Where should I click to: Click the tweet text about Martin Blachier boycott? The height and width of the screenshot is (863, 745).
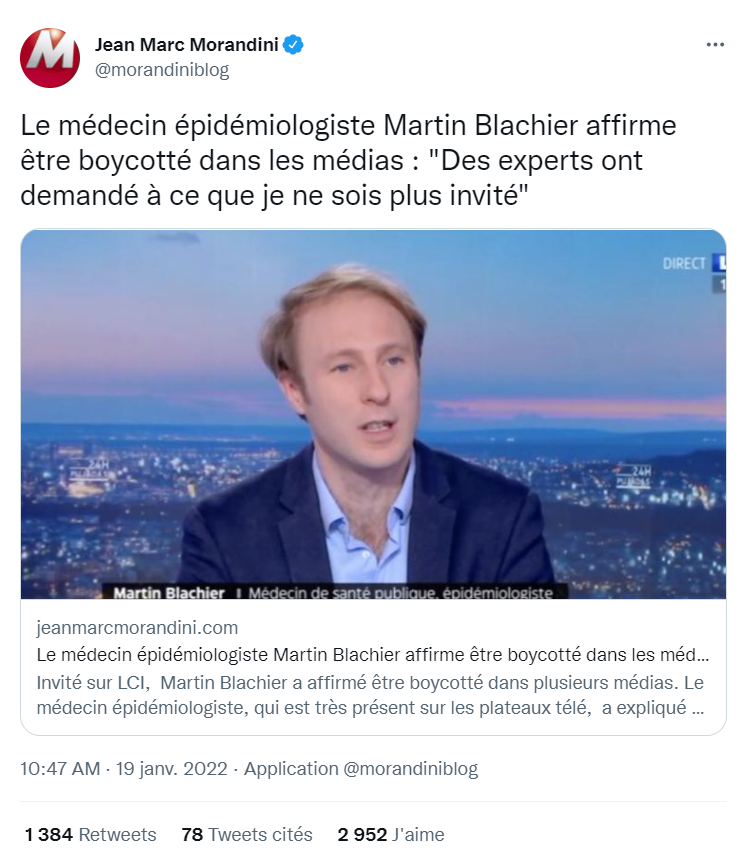click(348, 160)
